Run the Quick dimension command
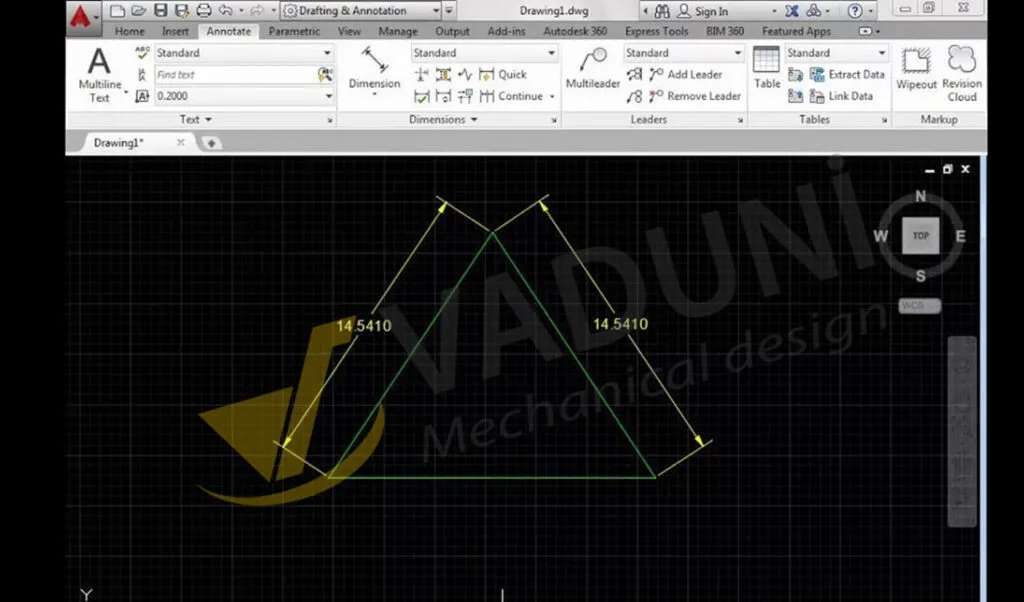 (509, 74)
